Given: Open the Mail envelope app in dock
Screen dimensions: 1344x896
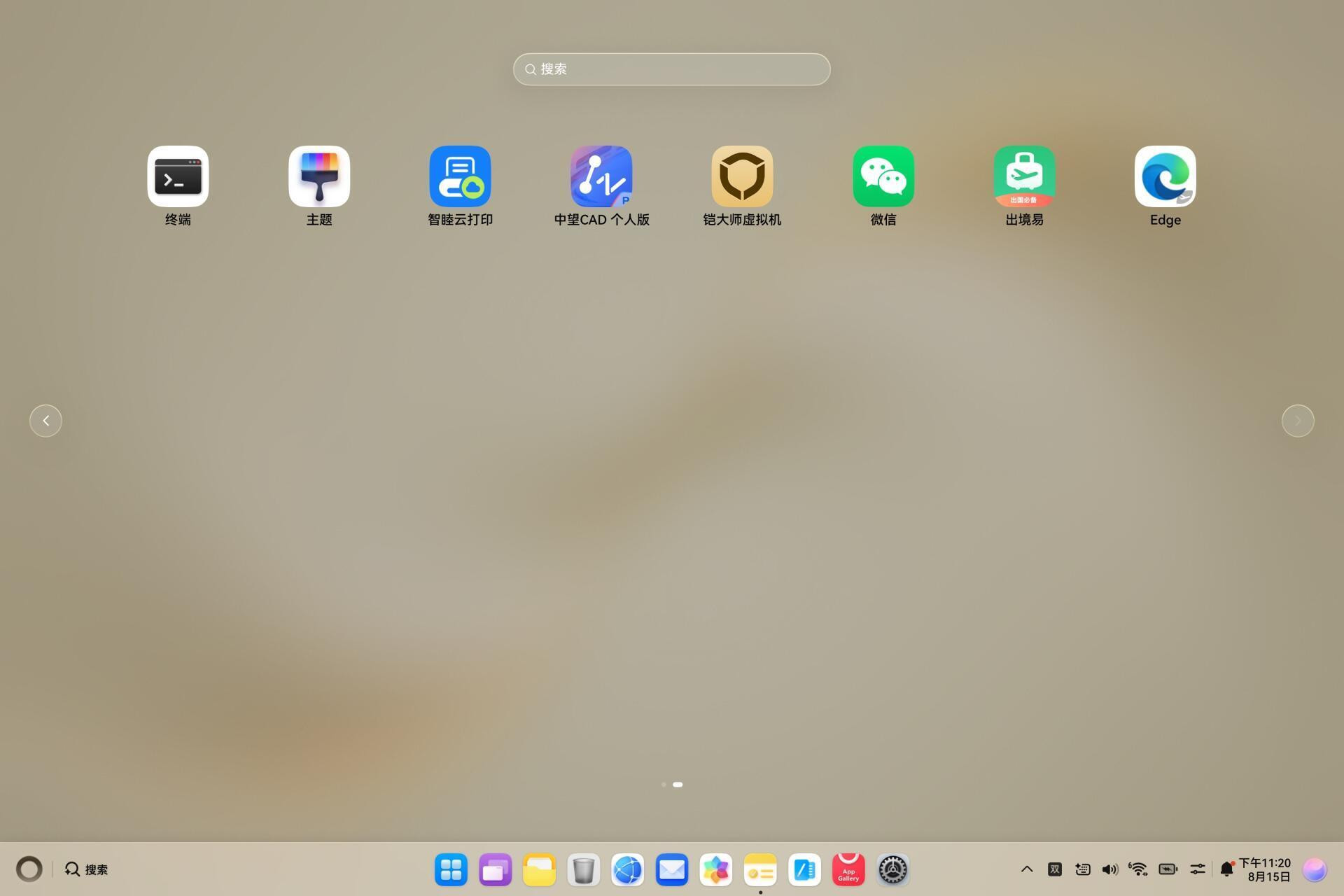Looking at the screenshot, I should point(672,869).
